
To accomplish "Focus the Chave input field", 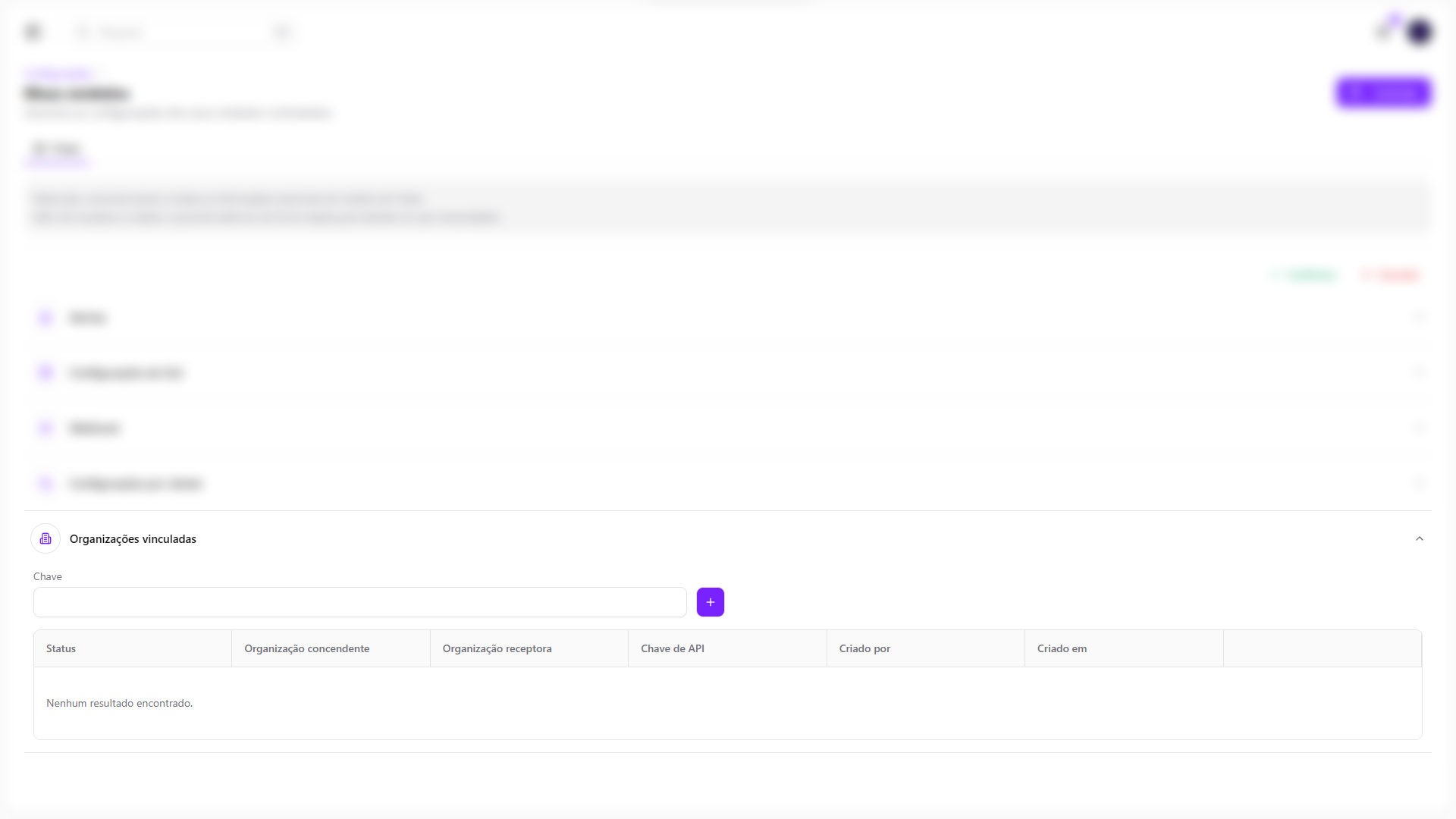I will point(359,602).
